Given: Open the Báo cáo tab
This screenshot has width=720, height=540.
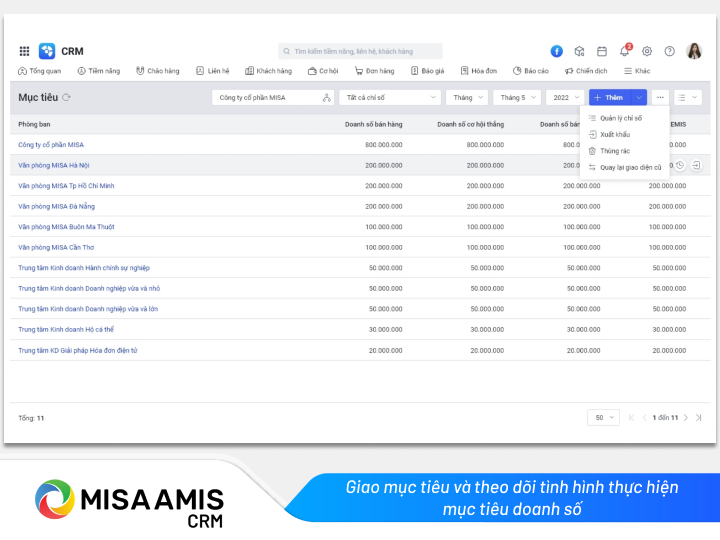Looking at the screenshot, I should coord(531,71).
